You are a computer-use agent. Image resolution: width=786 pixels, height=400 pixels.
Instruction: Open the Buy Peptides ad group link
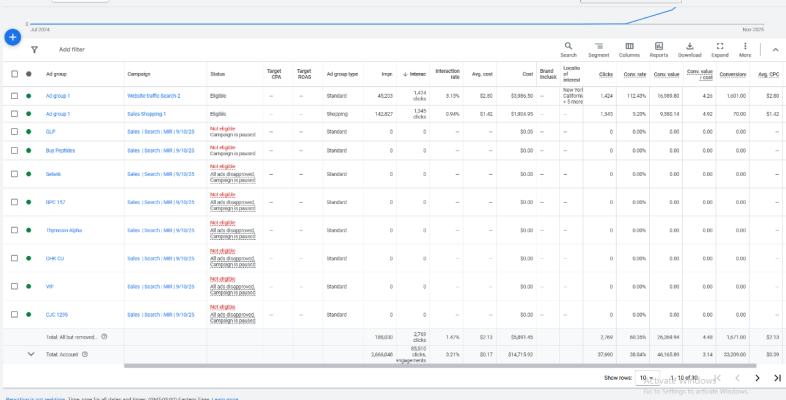point(60,150)
